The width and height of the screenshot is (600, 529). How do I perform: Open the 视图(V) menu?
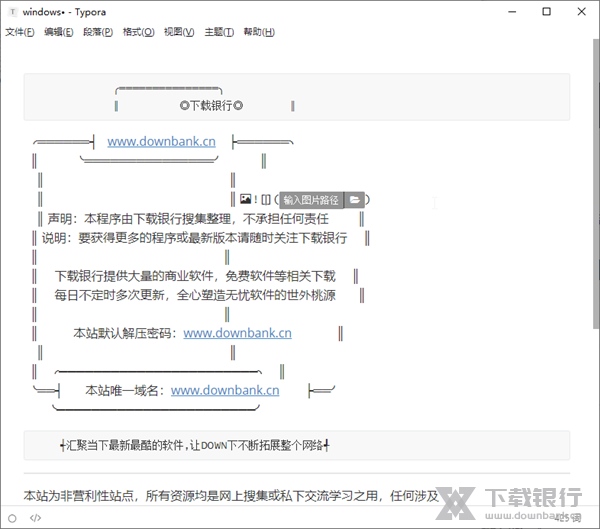pos(179,32)
